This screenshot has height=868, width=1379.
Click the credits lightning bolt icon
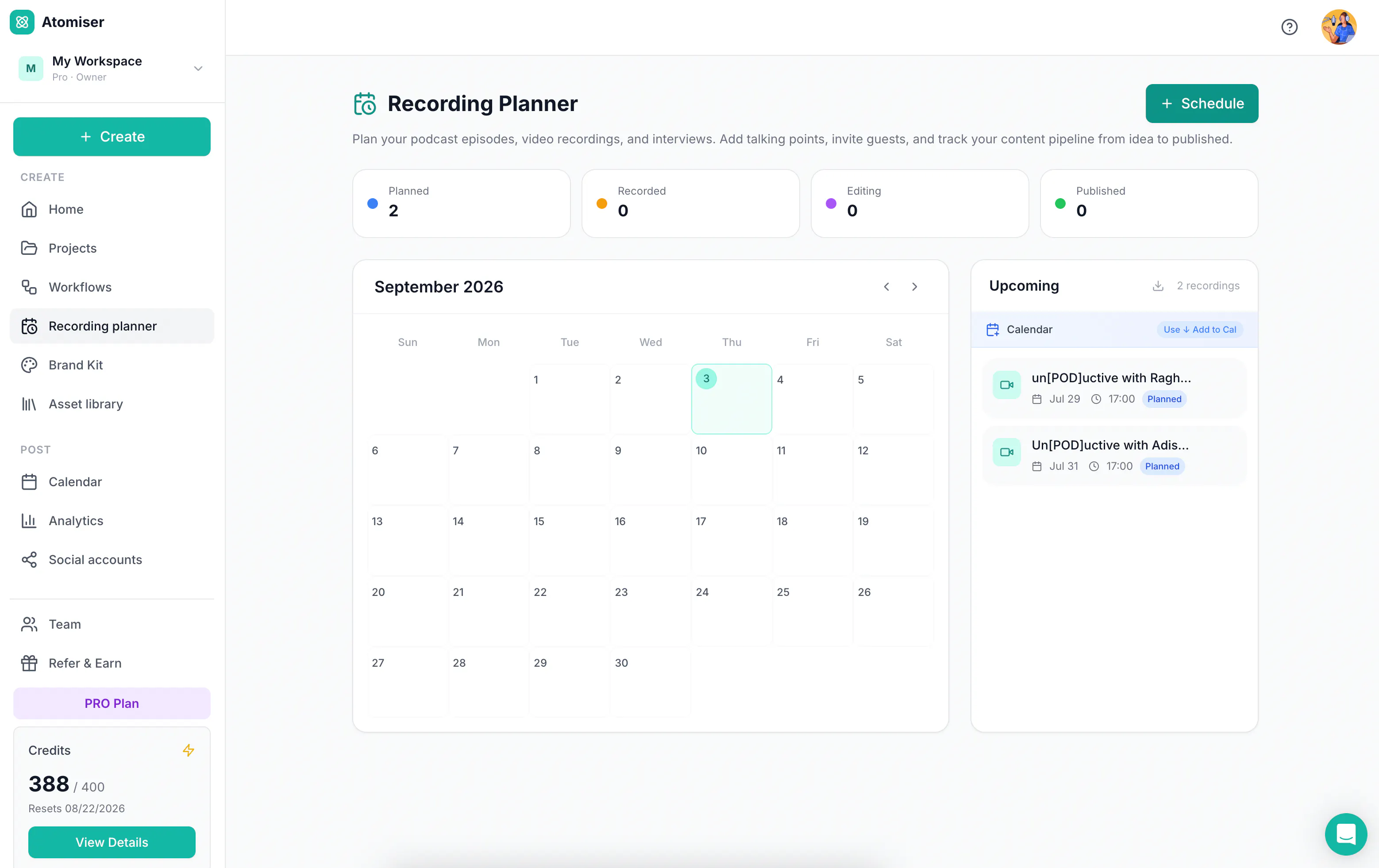tap(189, 750)
